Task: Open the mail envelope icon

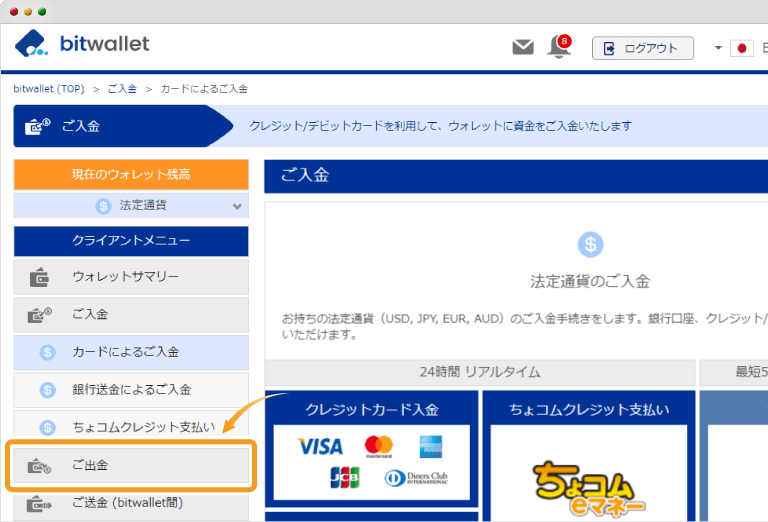Action: click(x=523, y=47)
